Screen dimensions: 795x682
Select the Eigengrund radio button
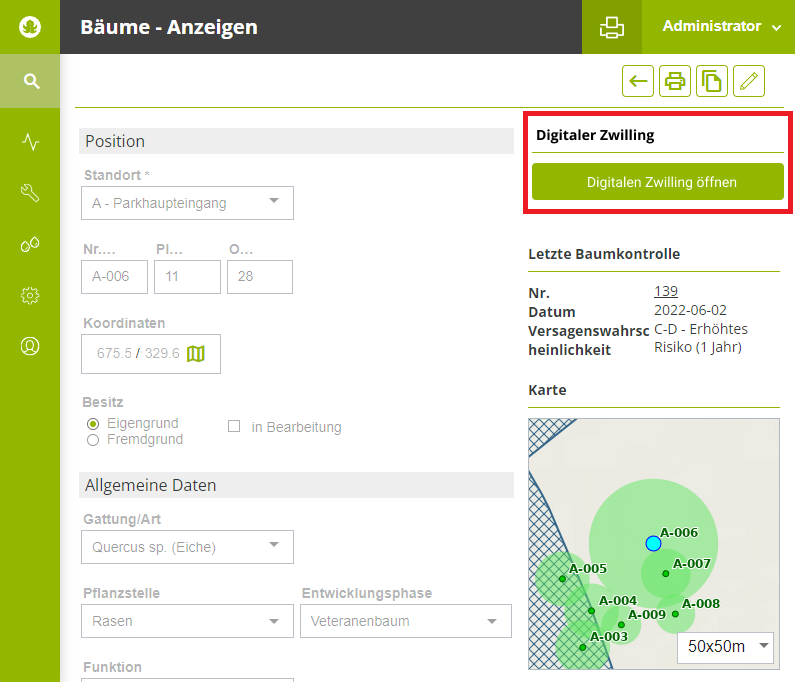(x=93, y=424)
